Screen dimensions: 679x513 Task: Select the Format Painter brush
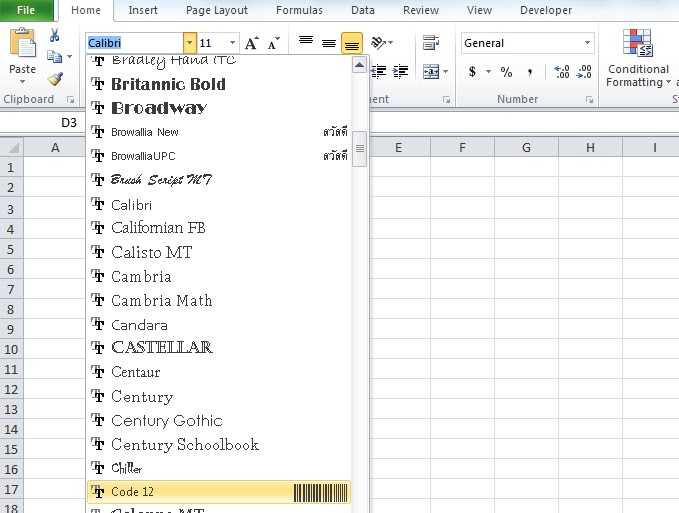pyautogui.click(x=55, y=79)
